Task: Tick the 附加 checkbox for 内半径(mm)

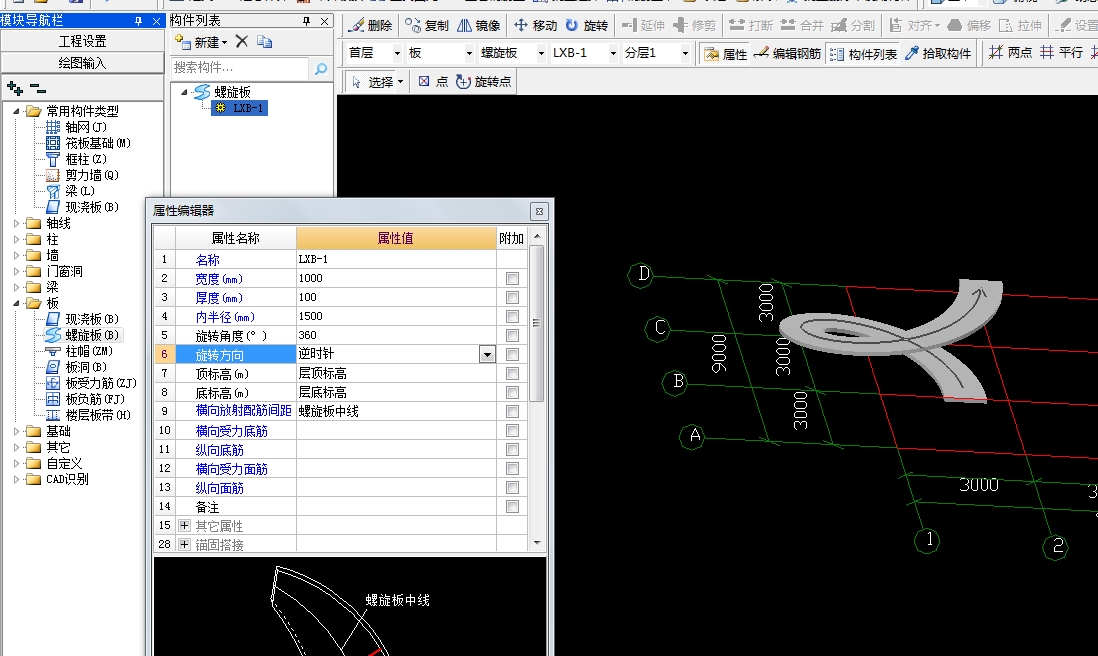Action: point(513,316)
